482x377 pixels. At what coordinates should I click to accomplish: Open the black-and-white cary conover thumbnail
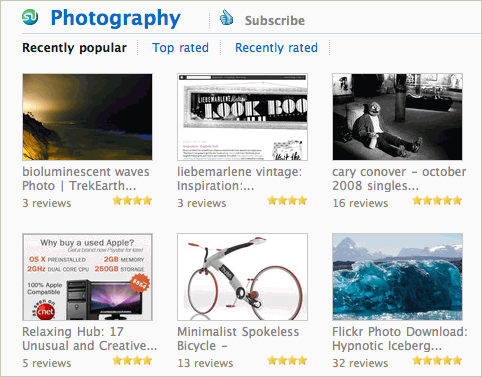pos(397,117)
